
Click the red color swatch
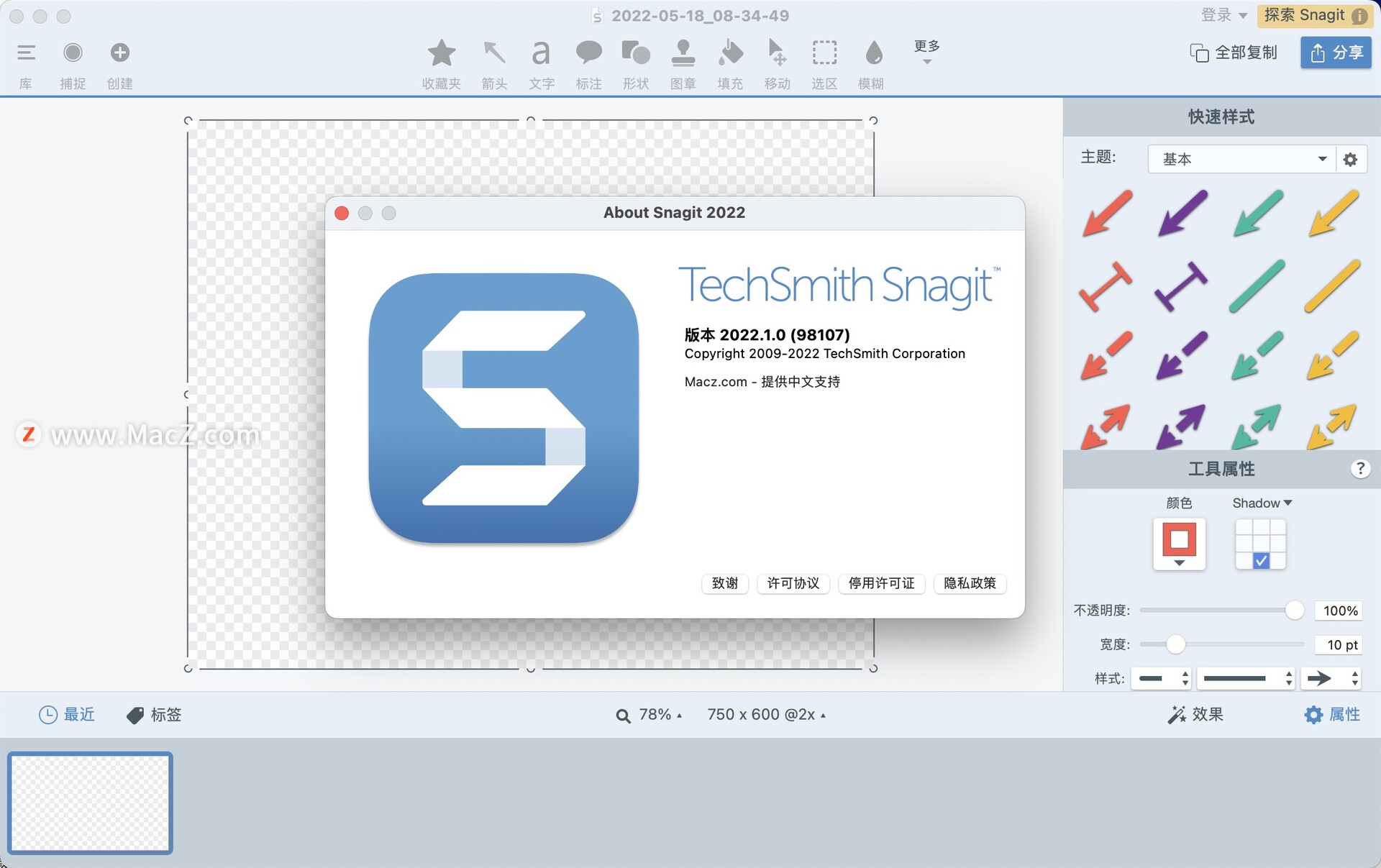point(1179,539)
